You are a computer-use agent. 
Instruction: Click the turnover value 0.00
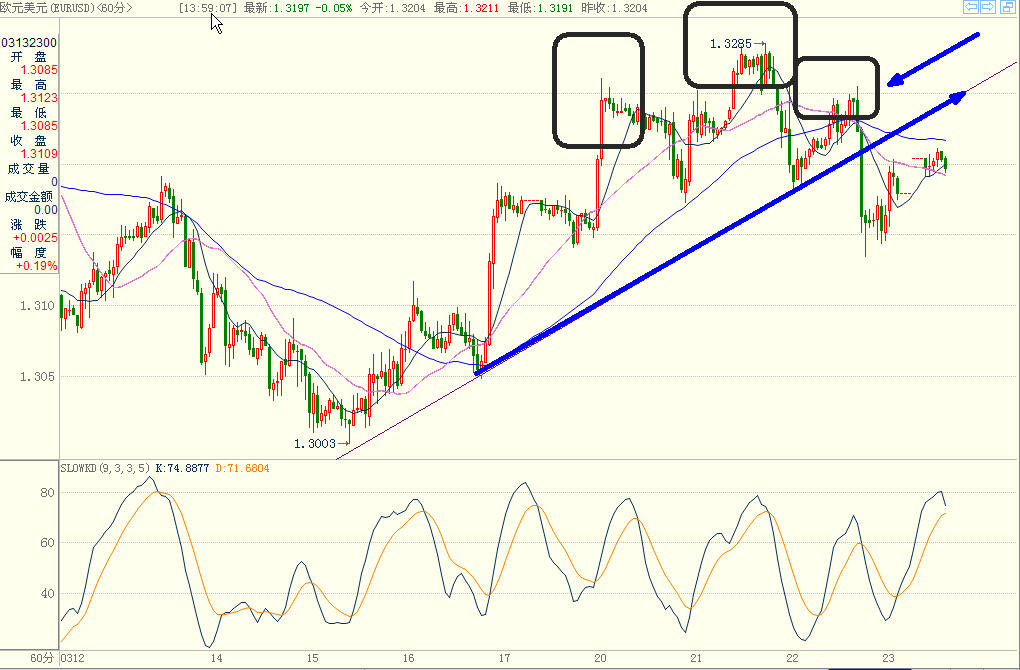46,209
